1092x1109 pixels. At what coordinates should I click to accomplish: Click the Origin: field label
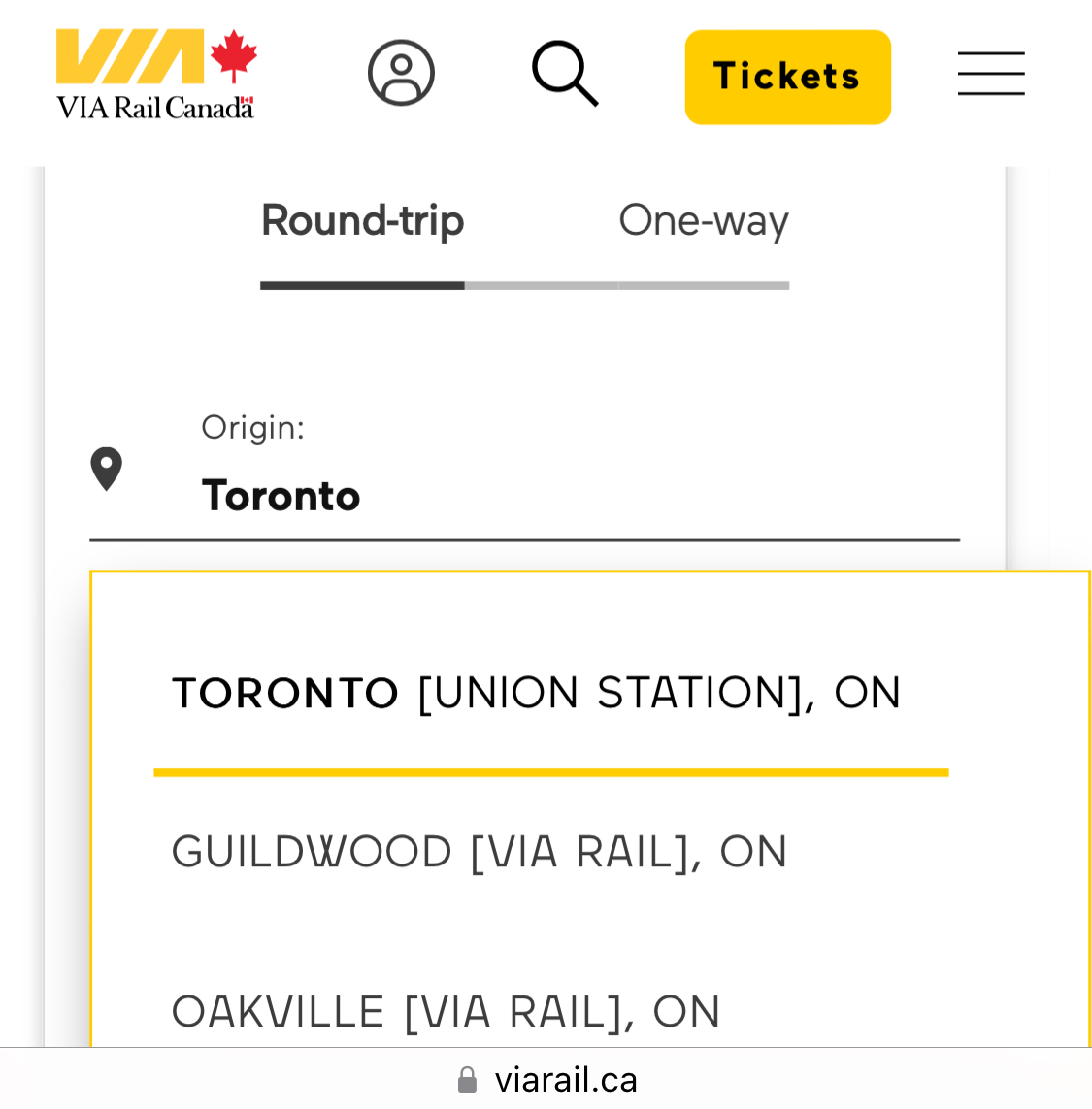tap(252, 427)
